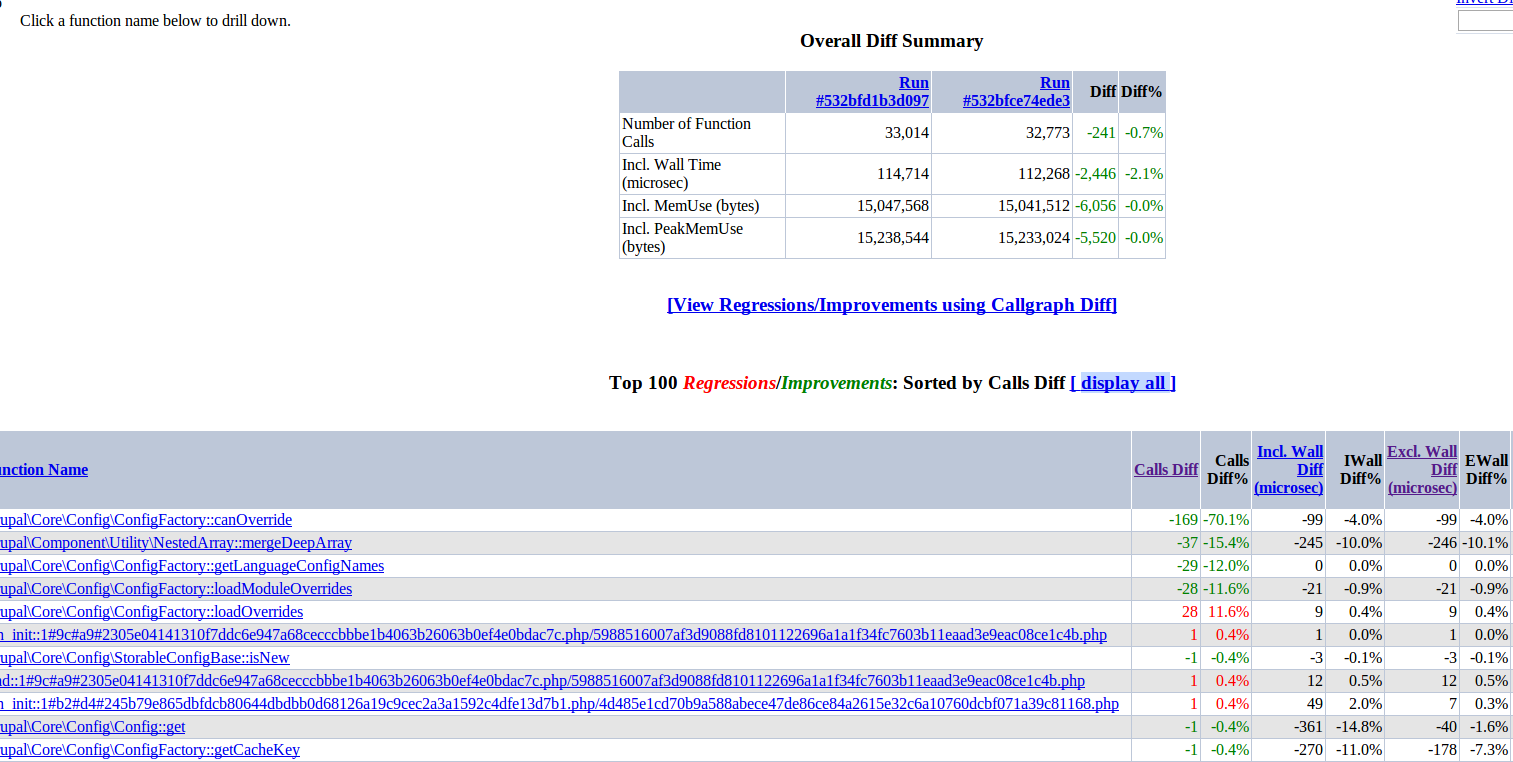The width and height of the screenshot is (1513, 762).
Task: Focus the search input field at top right
Action: [x=1485, y=21]
